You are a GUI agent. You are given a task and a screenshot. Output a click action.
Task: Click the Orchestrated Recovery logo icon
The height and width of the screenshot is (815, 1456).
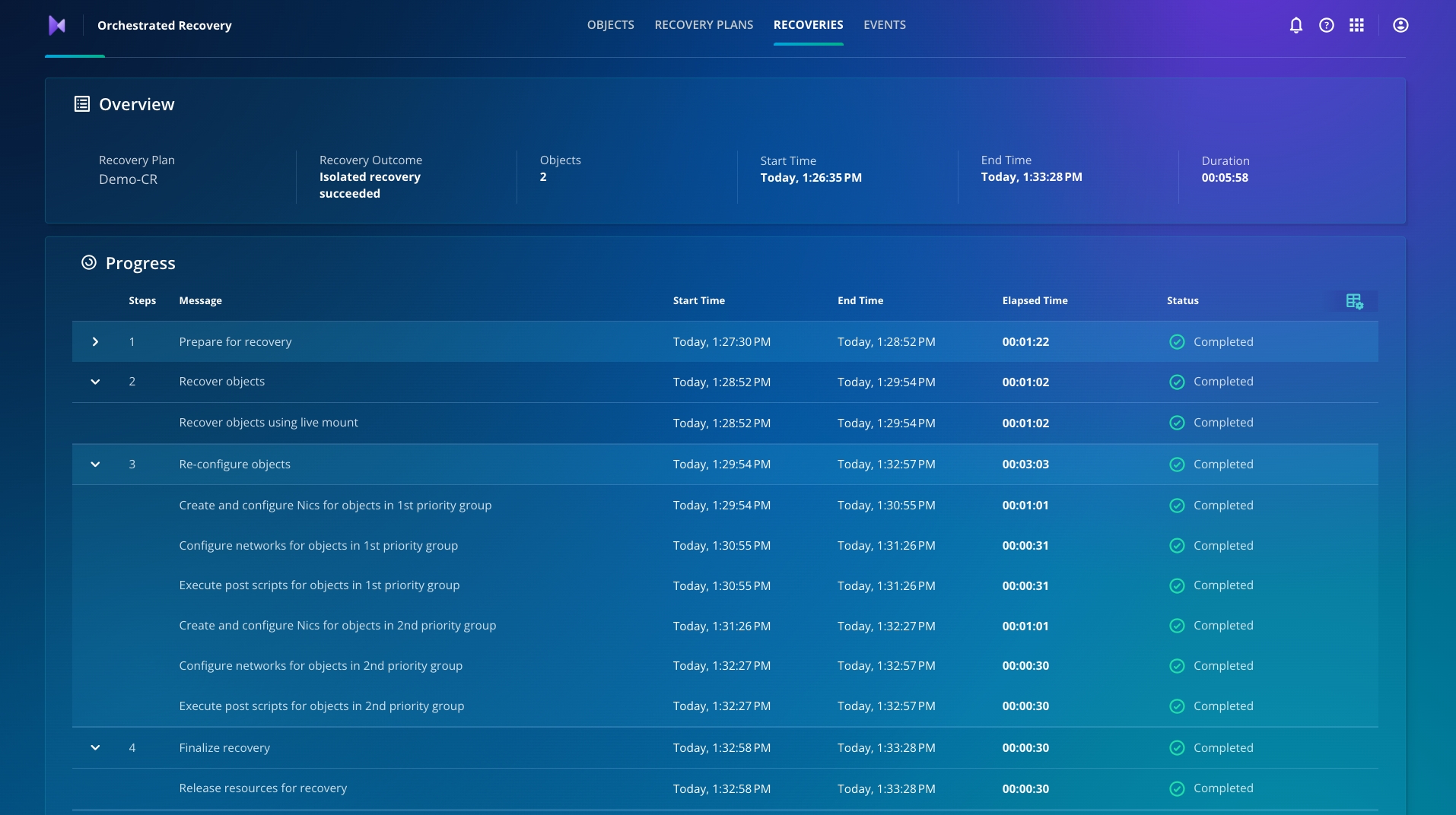pos(57,25)
